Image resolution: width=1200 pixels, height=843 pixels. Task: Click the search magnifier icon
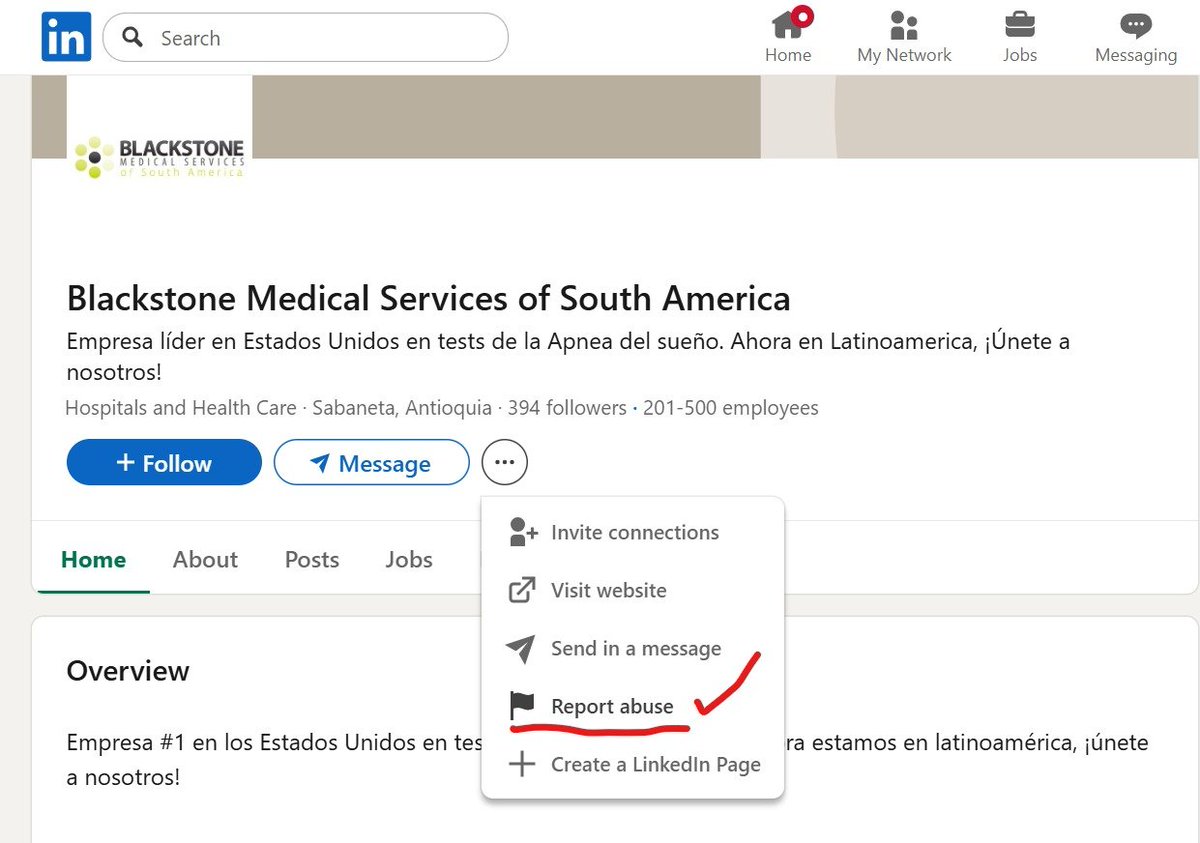click(x=132, y=38)
